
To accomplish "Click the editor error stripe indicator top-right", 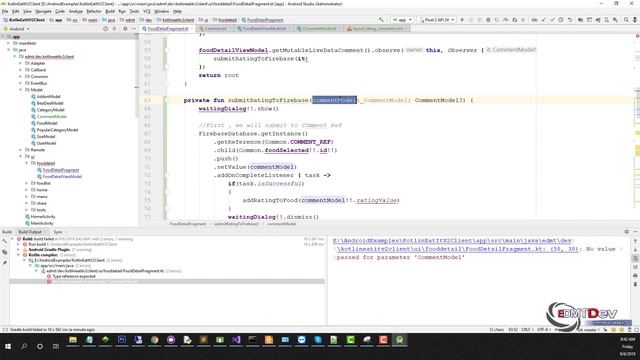I will (637, 36).
